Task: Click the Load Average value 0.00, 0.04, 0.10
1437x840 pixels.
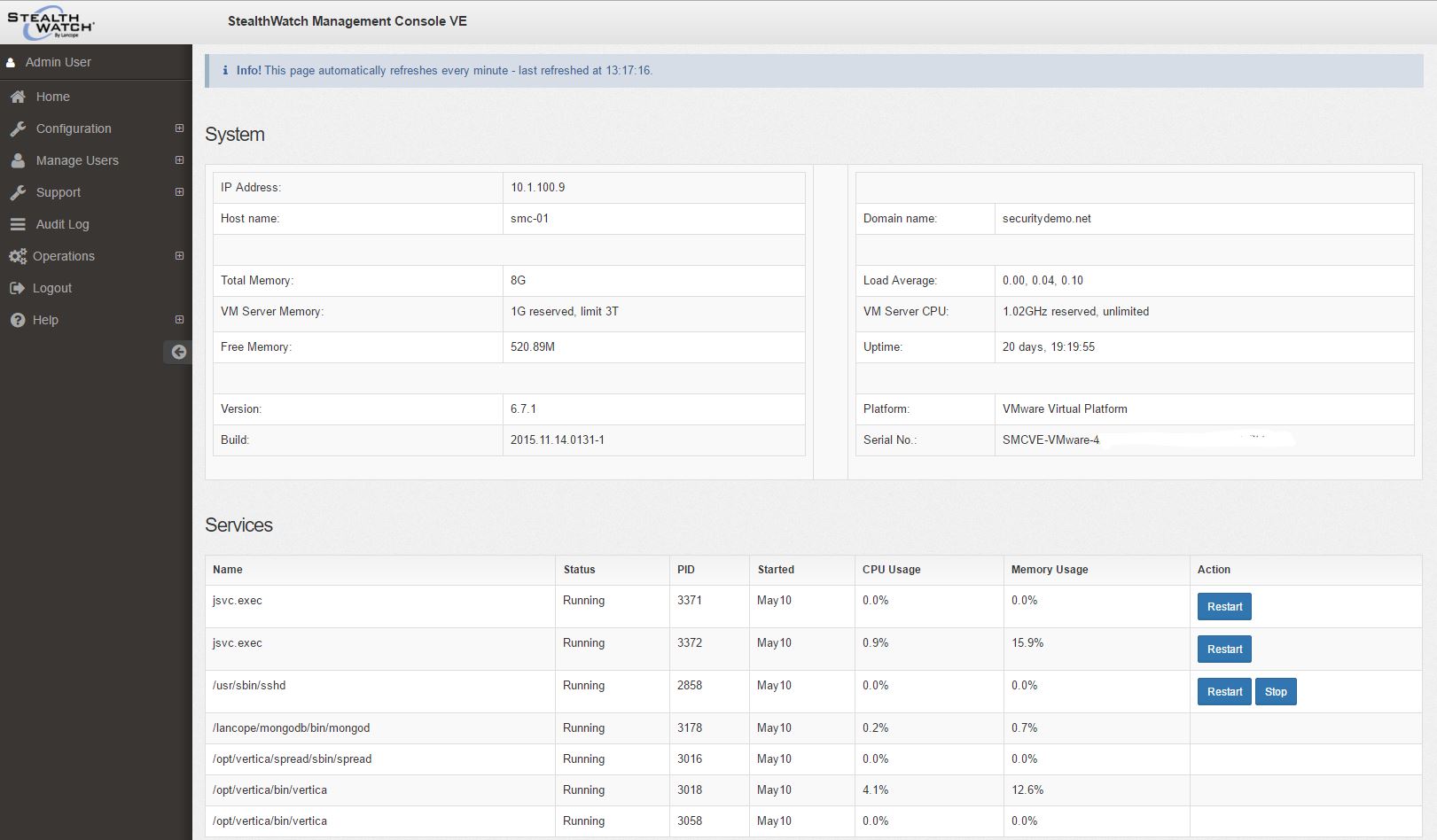Action: 1043,280
